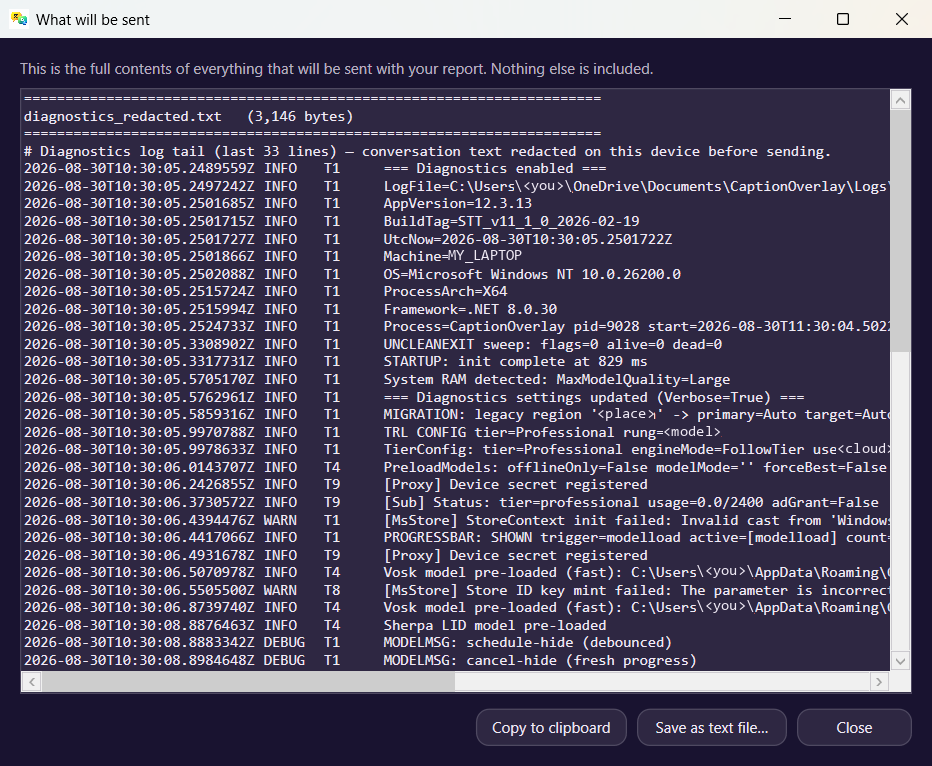This screenshot has width=932, height=766.
Task: Click the 'OS=Microsoft Windows NT 10.0.26200.0' line
Action: 352,275
